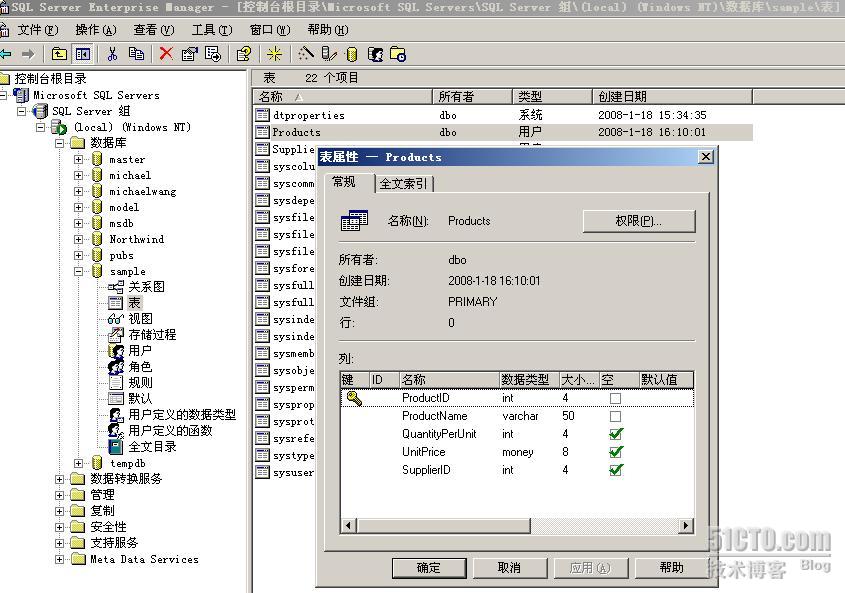The height and width of the screenshot is (593, 845).
Task: Click the Cut scissors toolbar icon
Action: pos(112,54)
